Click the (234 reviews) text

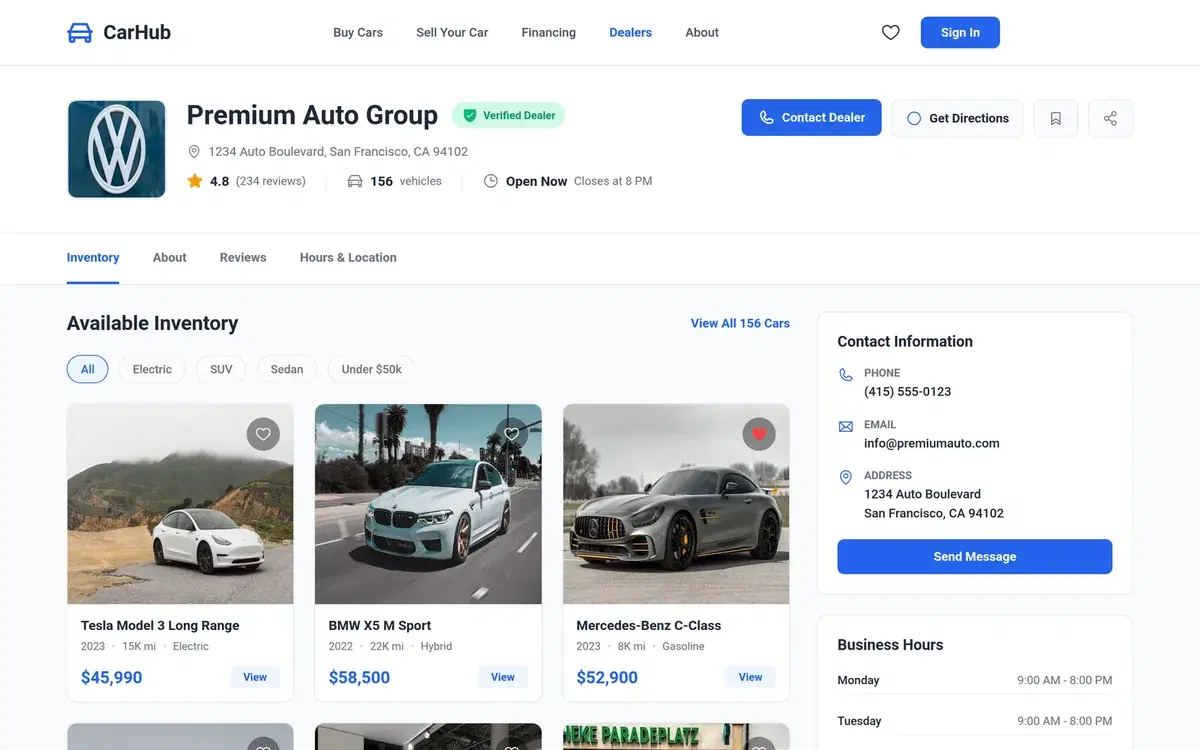coord(271,181)
